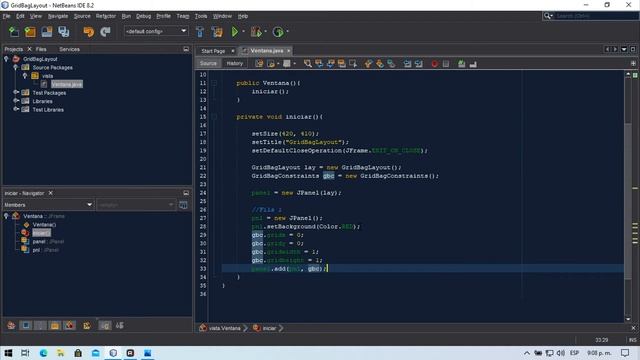Collapse the Source Packages node
The height and width of the screenshot is (360, 640).
(16, 67)
